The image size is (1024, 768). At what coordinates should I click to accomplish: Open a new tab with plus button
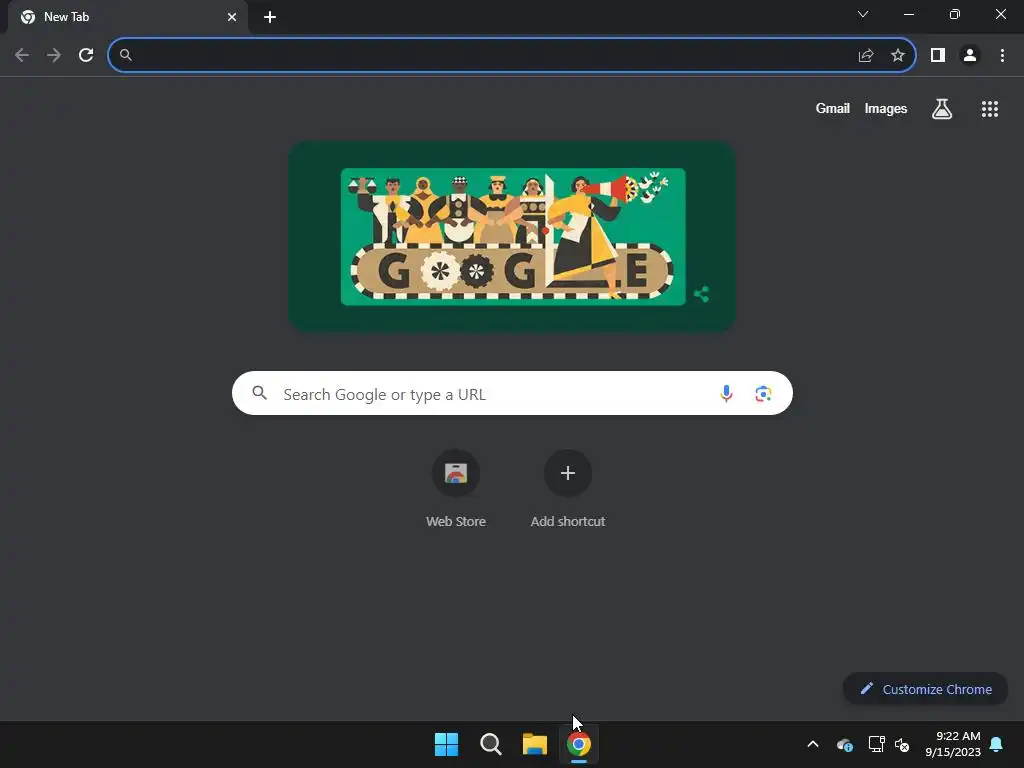270,17
